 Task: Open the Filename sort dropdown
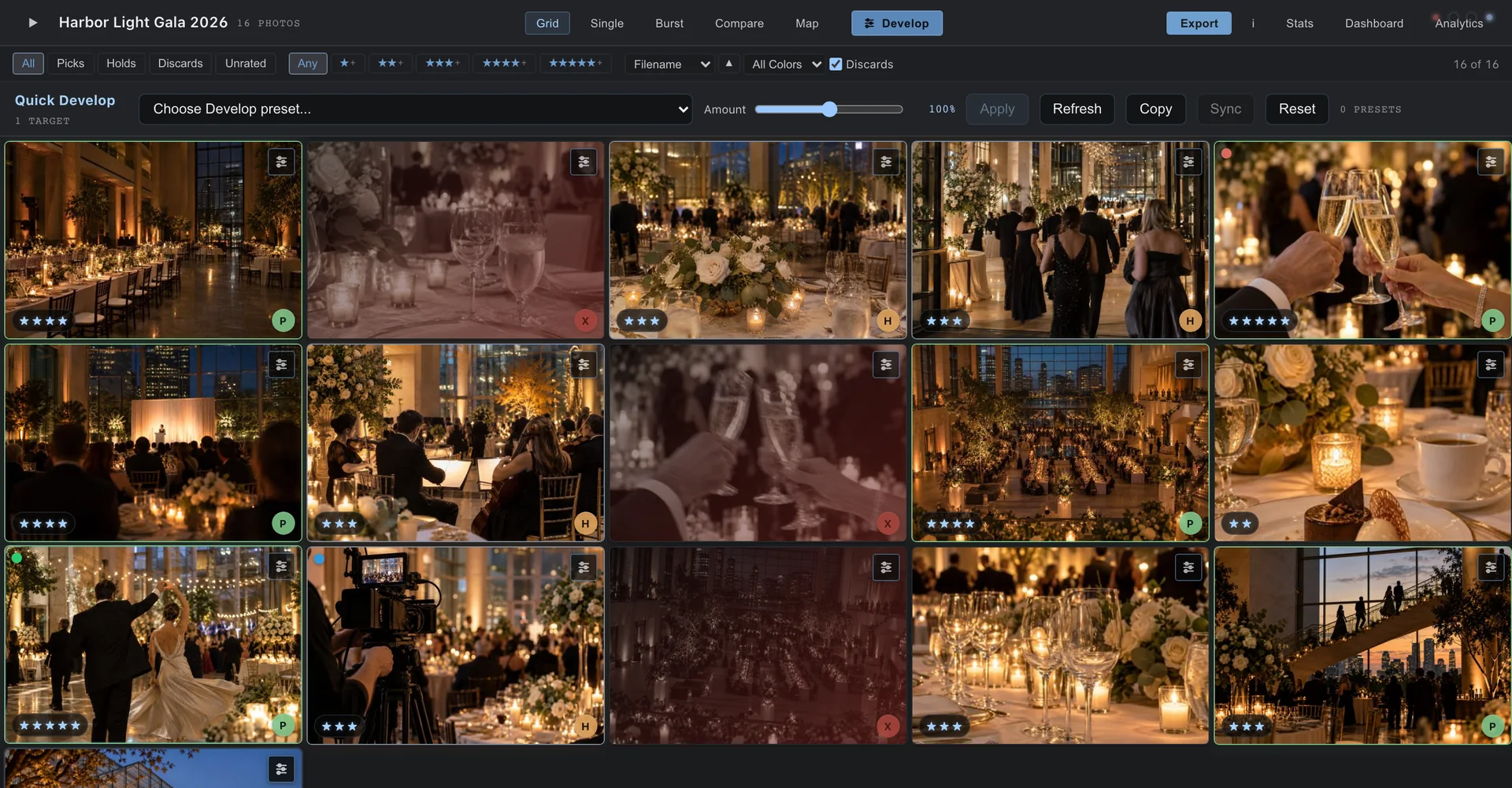coord(669,64)
